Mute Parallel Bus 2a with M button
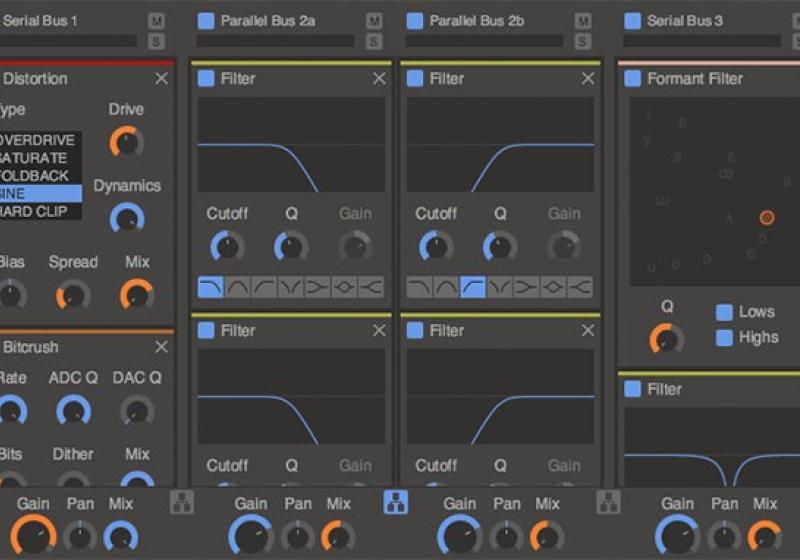Screen dimensions: 800x560 tap(373, 21)
